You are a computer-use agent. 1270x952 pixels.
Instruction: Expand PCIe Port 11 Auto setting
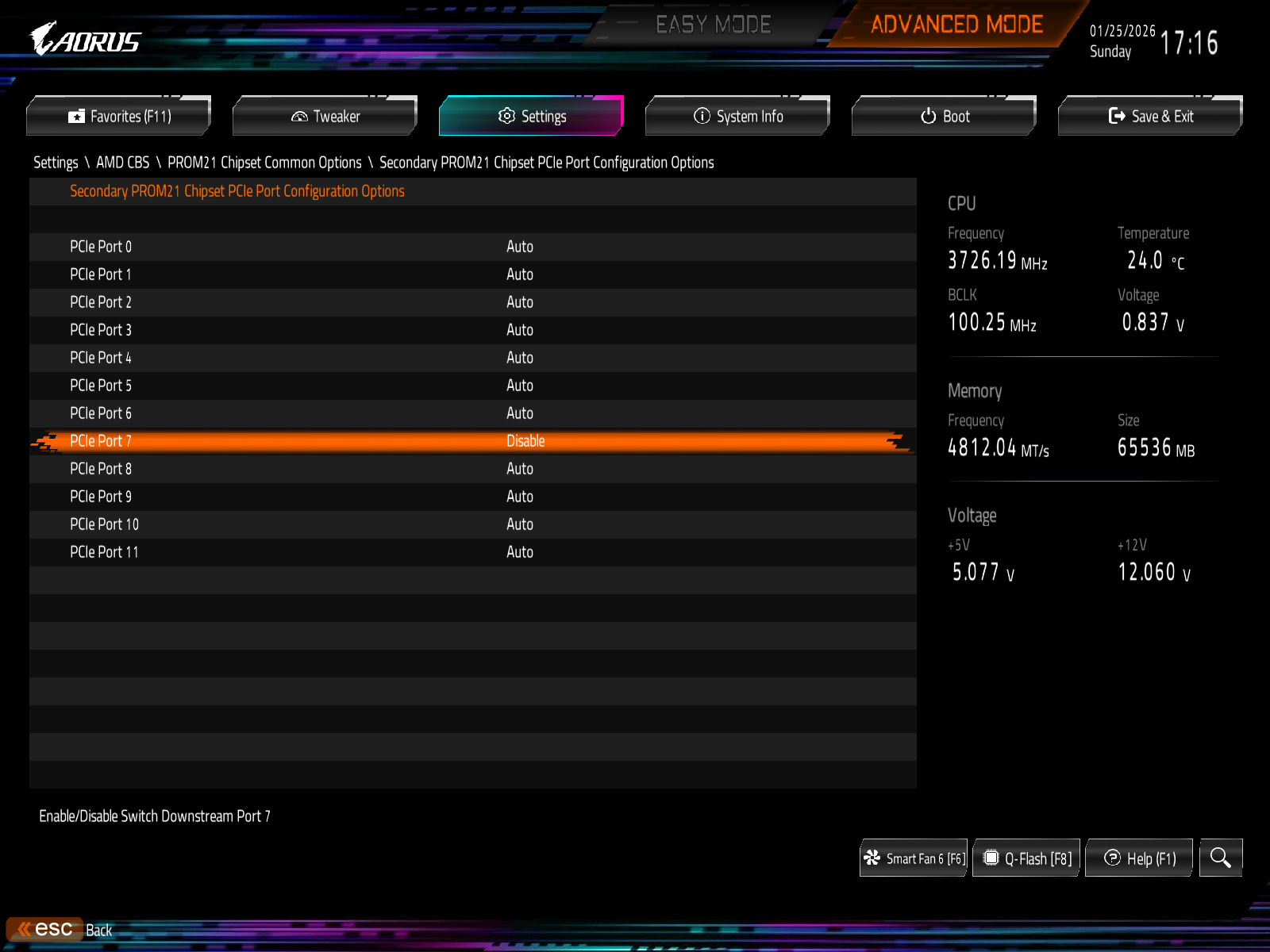[x=520, y=552]
